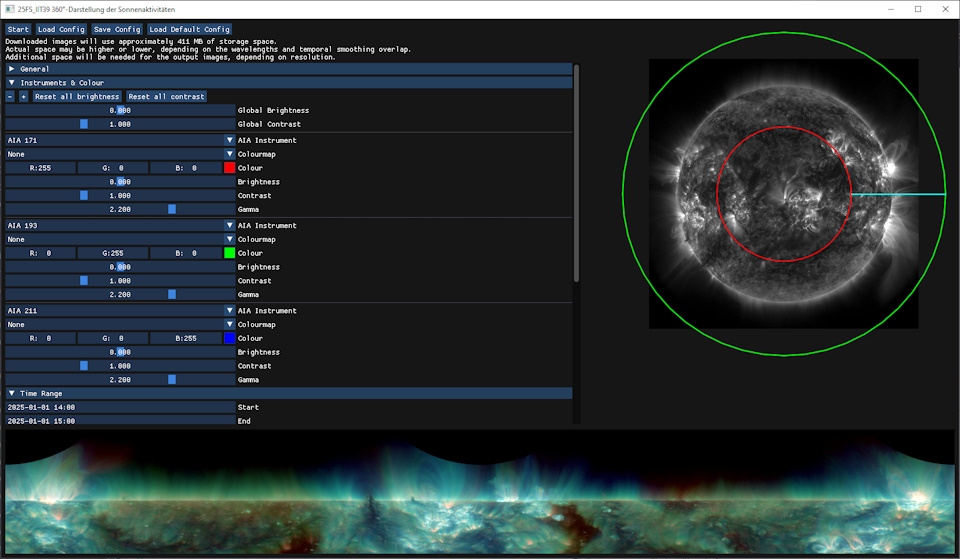Viewport: 960px width, 559px height.
Task: Remove an instrument with minus button
Action: 10,97
